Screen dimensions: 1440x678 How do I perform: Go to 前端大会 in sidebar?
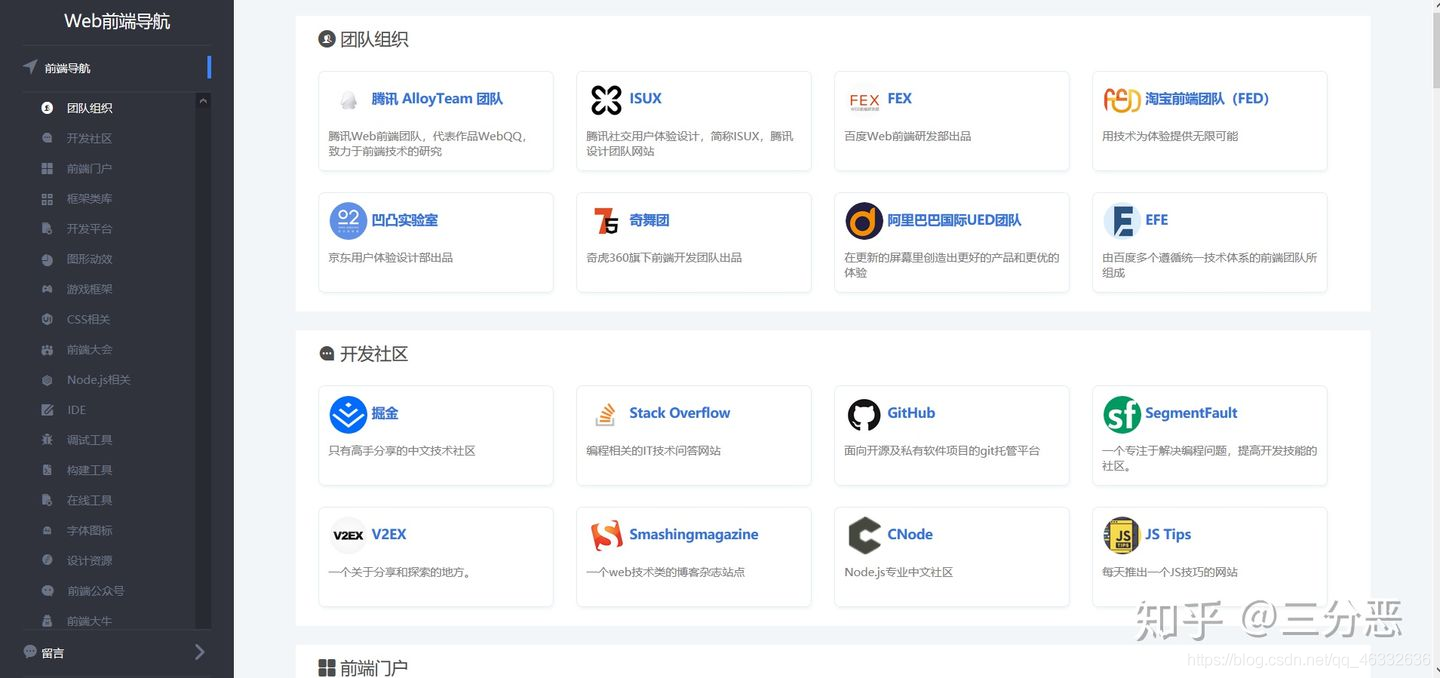[x=89, y=349]
